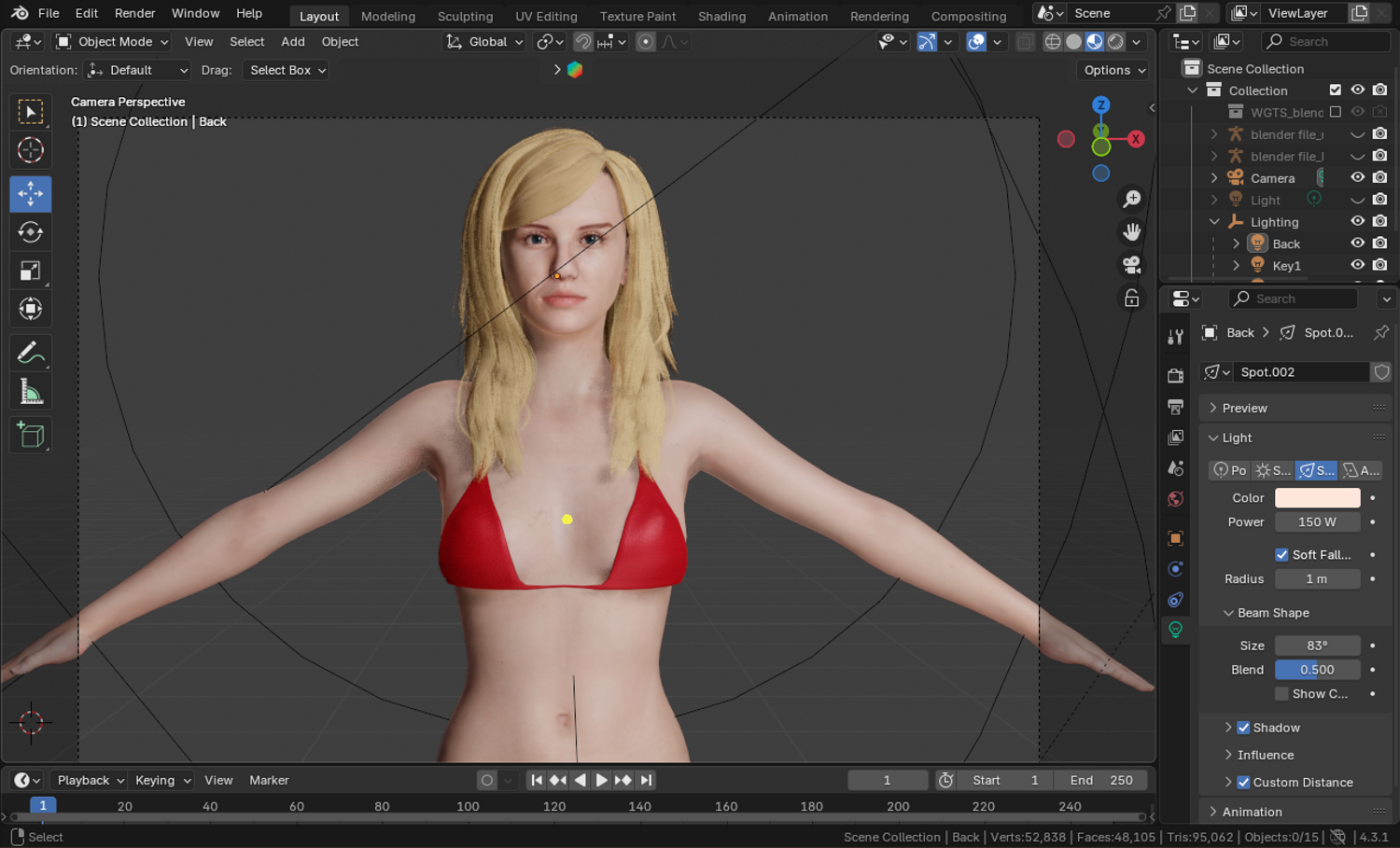The image size is (1400, 848).
Task: Open the Keying popover in timeline
Action: pos(162,780)
